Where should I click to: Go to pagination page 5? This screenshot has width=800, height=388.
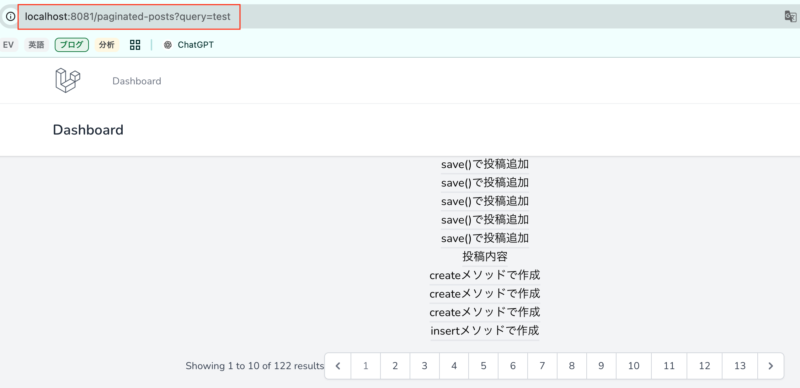tap(484, 366)
